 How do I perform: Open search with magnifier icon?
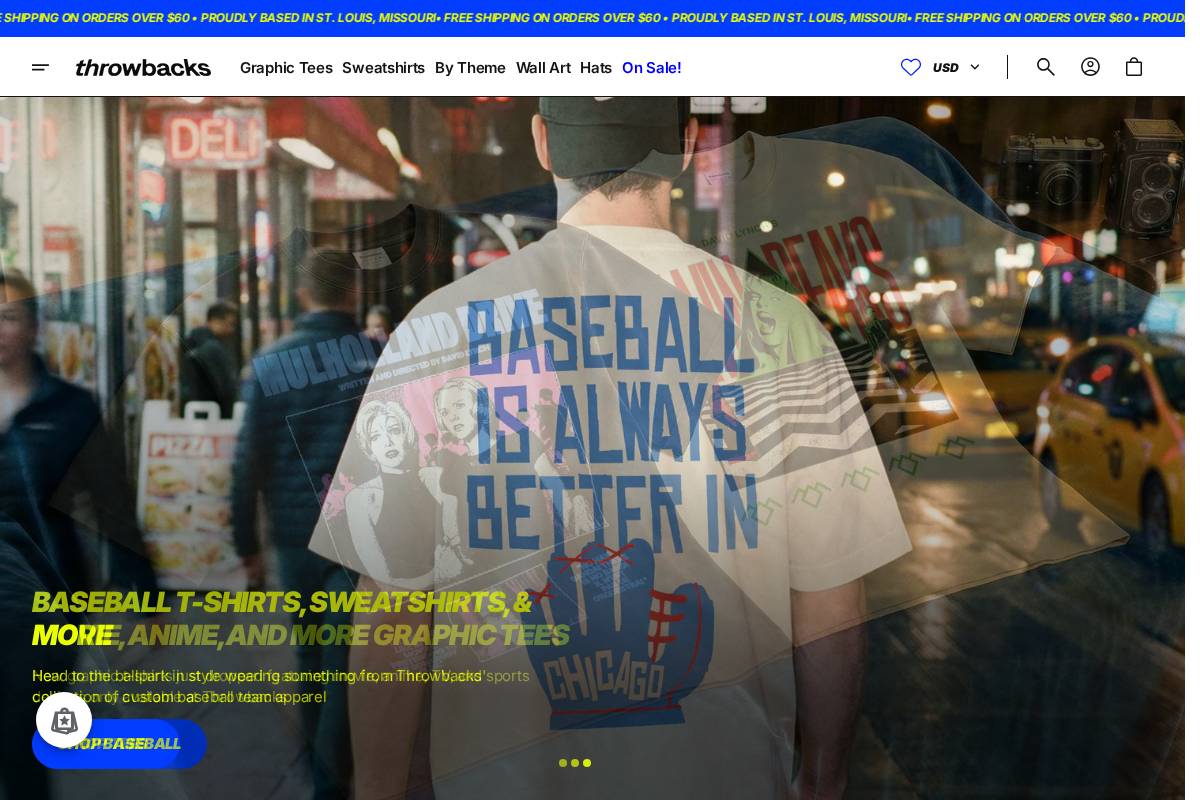[1046, 67]
